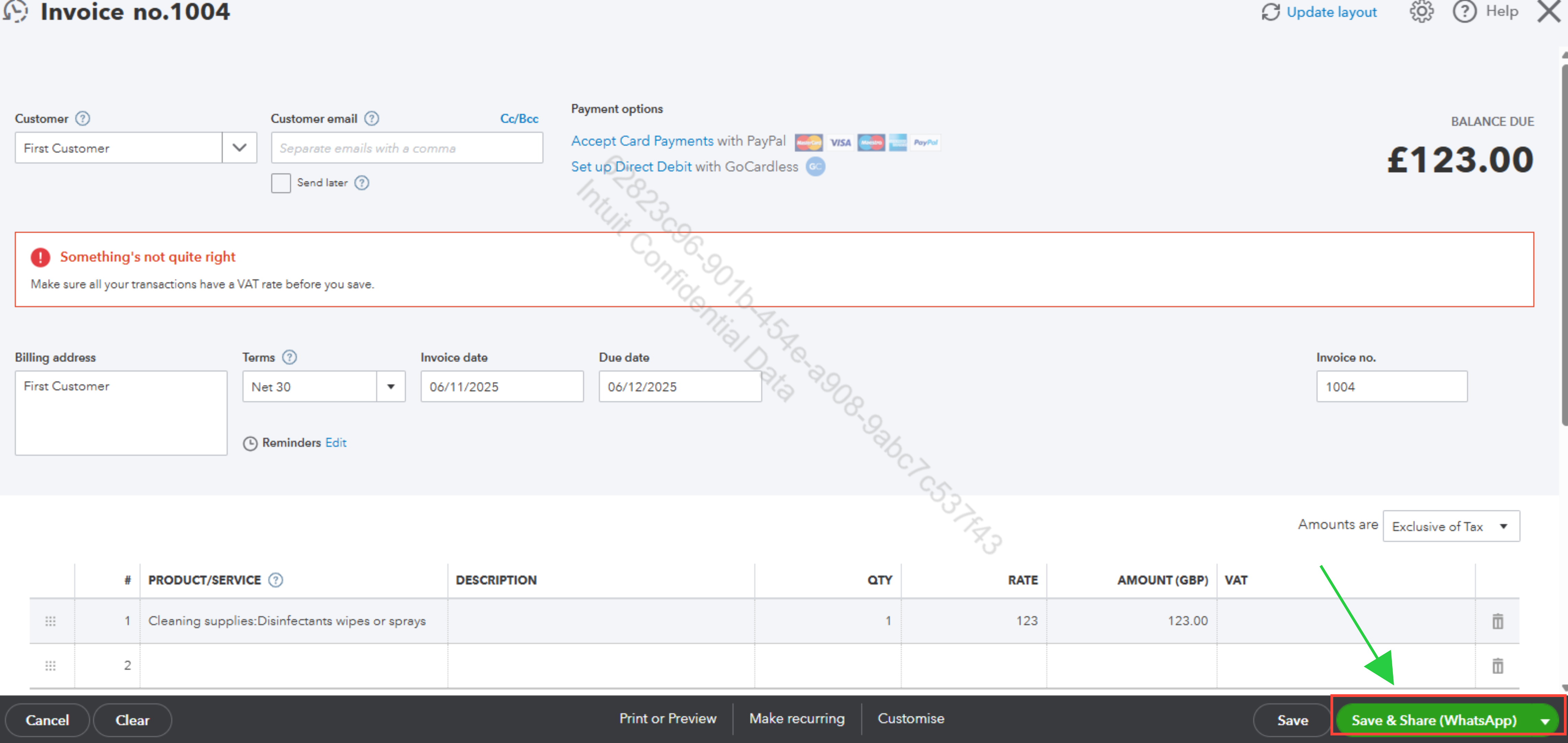Click the drag handle for row 2
1568x743 pixels.
point(50,666)
